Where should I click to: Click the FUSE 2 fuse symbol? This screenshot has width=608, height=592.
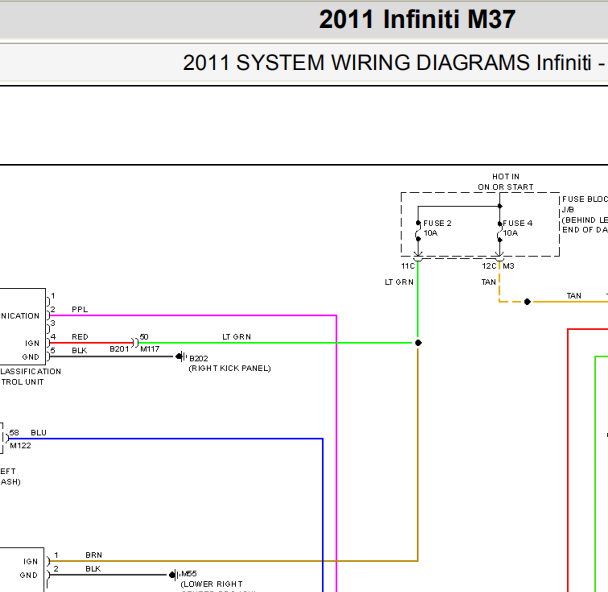coord(418,231)
